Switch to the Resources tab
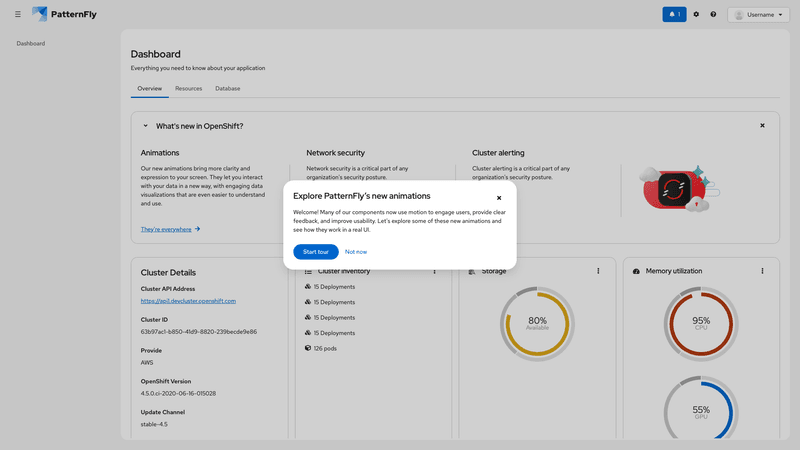The height and width of the screenshot is (450, 800). (x=188, y=89)
